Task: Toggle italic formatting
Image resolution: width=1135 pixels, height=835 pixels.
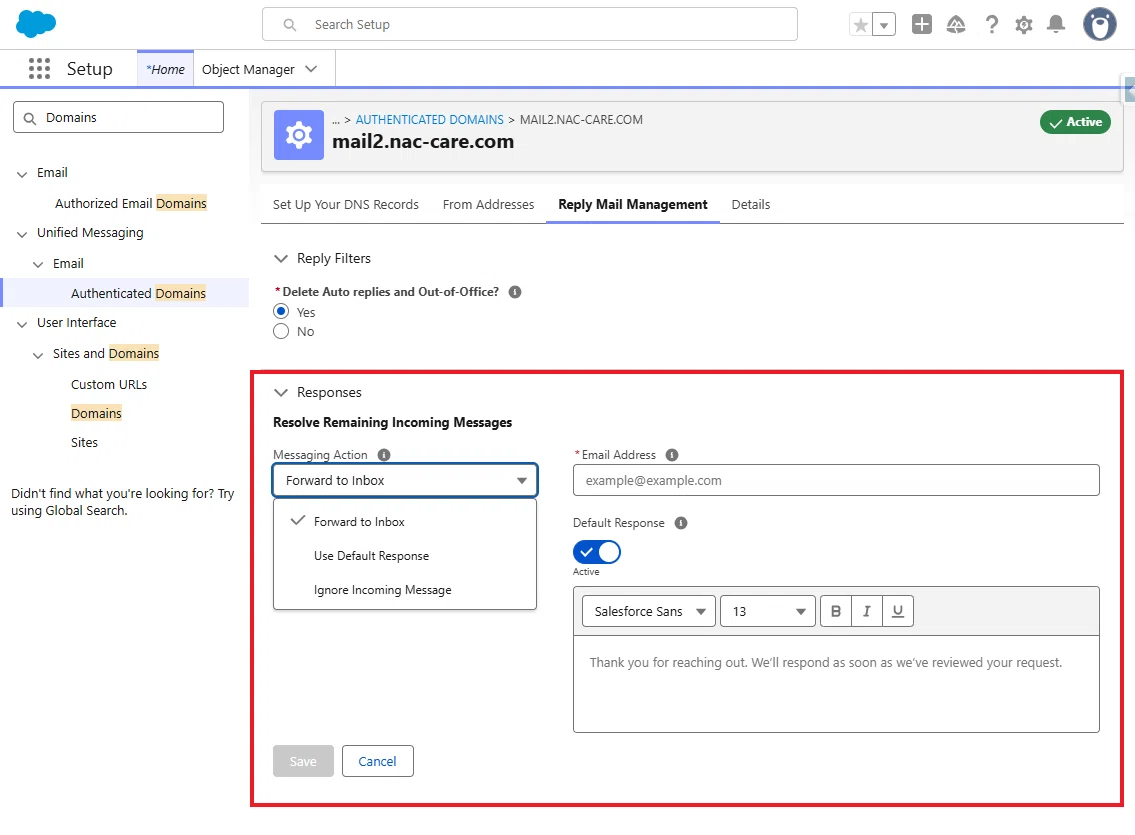Action: coord(866,611)
